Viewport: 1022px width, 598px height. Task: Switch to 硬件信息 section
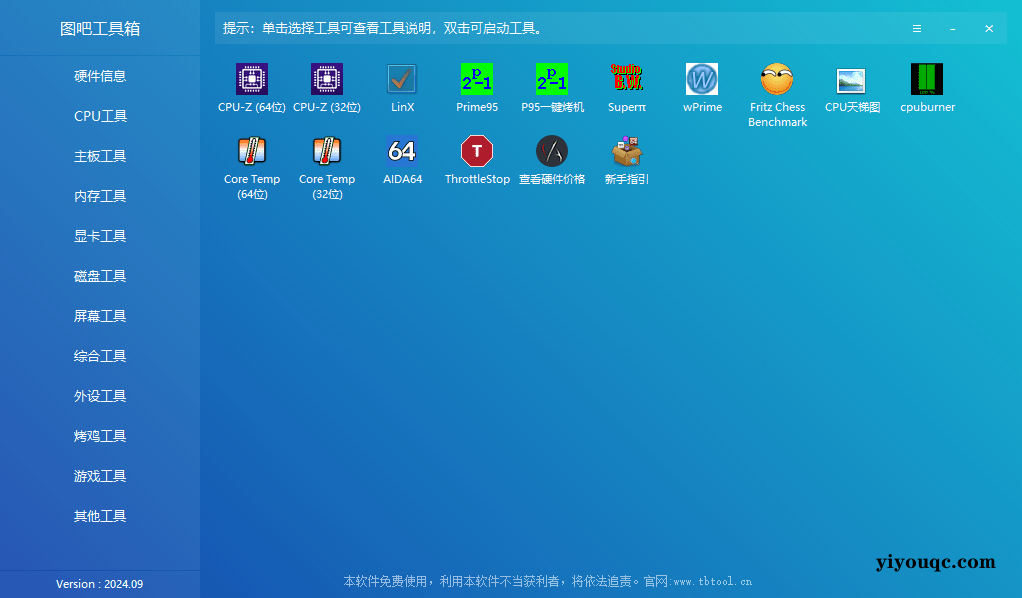[x=100, y=76]
